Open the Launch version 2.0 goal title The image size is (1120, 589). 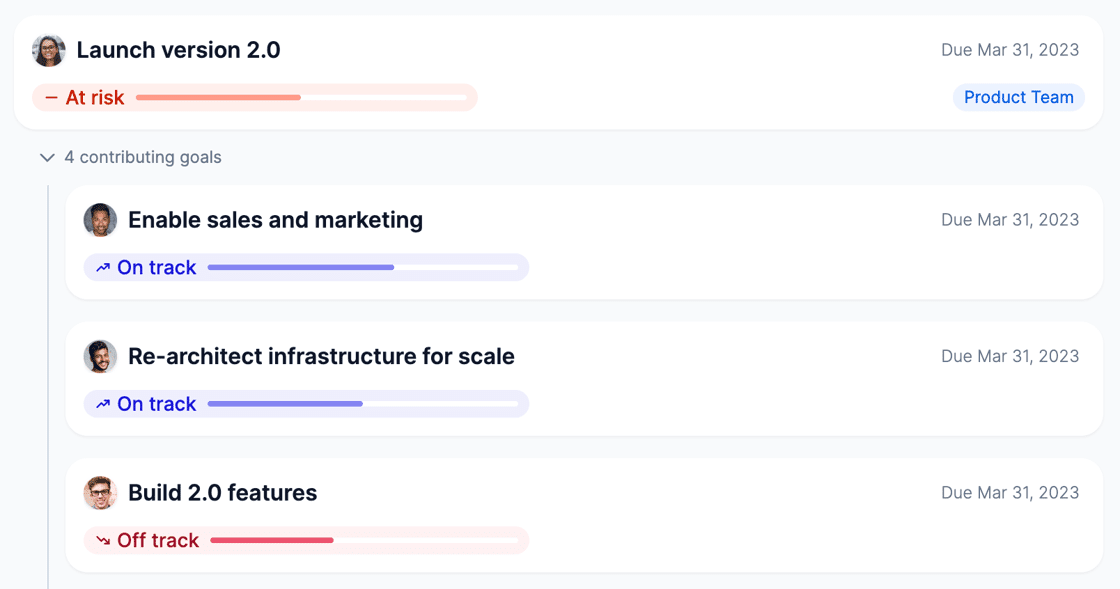(x=178, y=50)
